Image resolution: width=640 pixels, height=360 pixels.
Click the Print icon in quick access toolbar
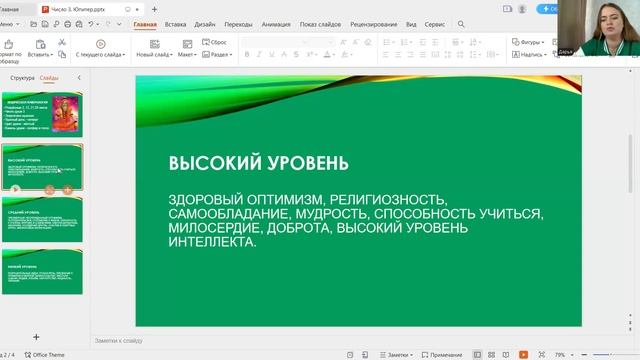[x=68, y=24]
